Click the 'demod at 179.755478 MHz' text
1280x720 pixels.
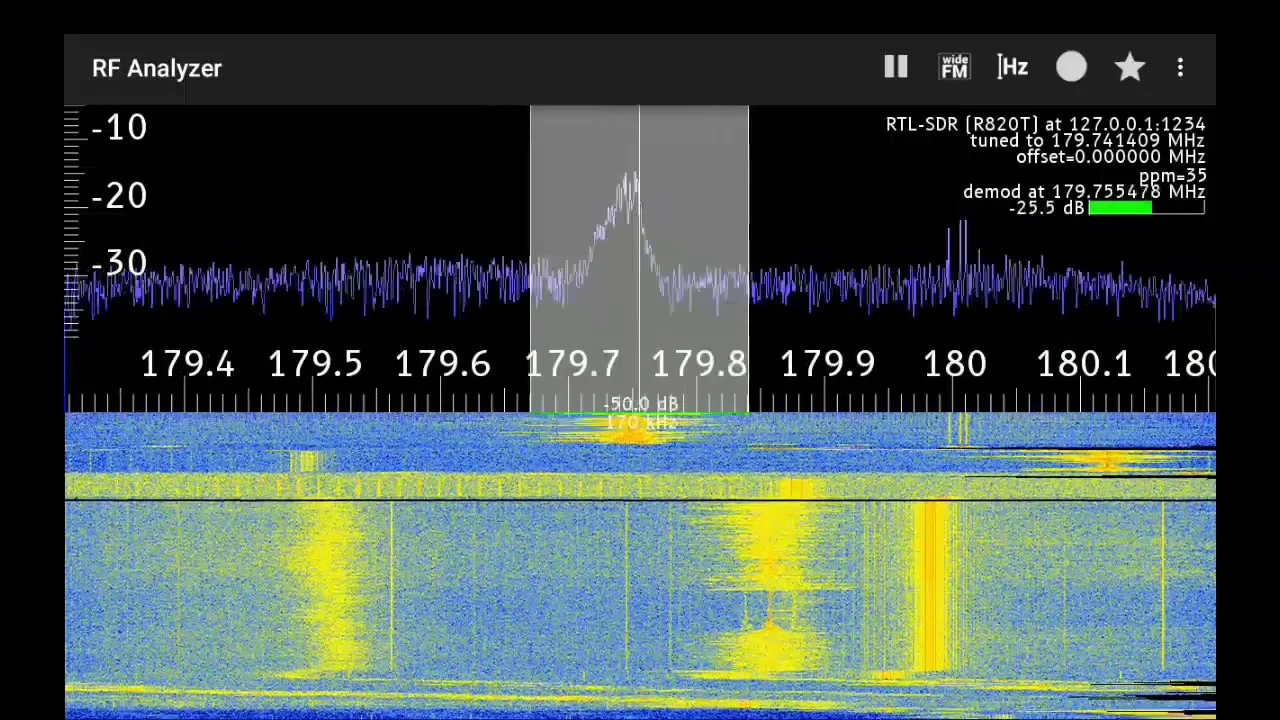coord(1084,192)
